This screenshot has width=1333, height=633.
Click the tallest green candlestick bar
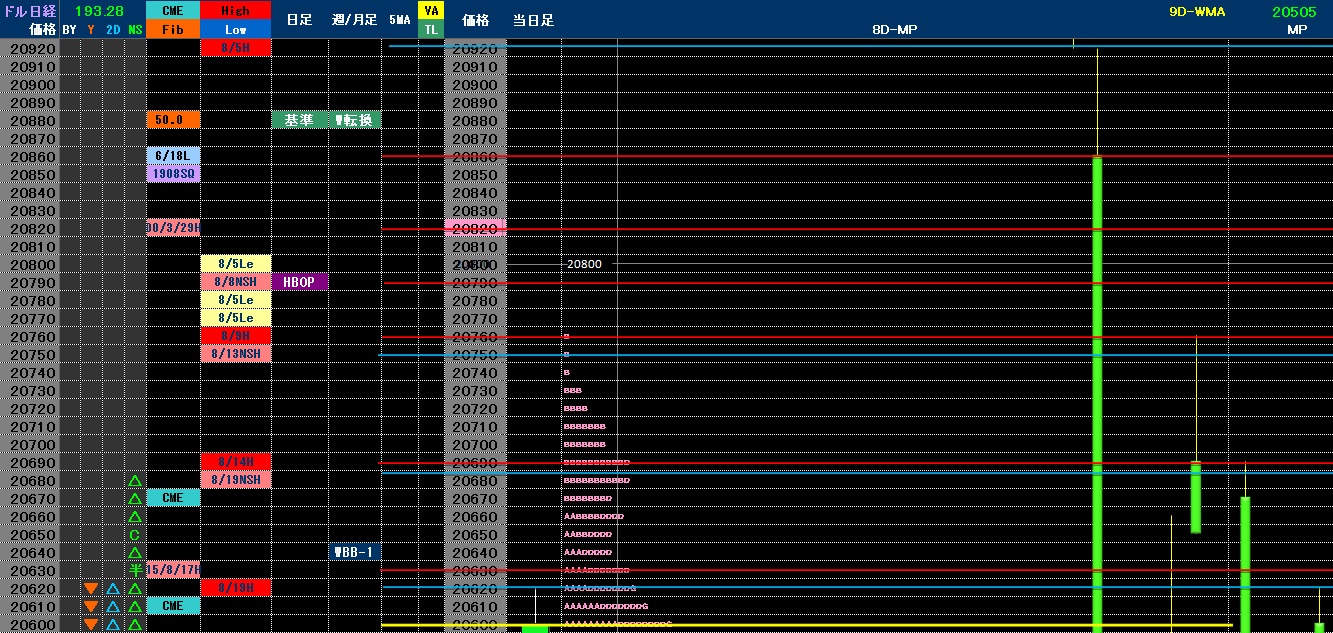point(1097,394)
